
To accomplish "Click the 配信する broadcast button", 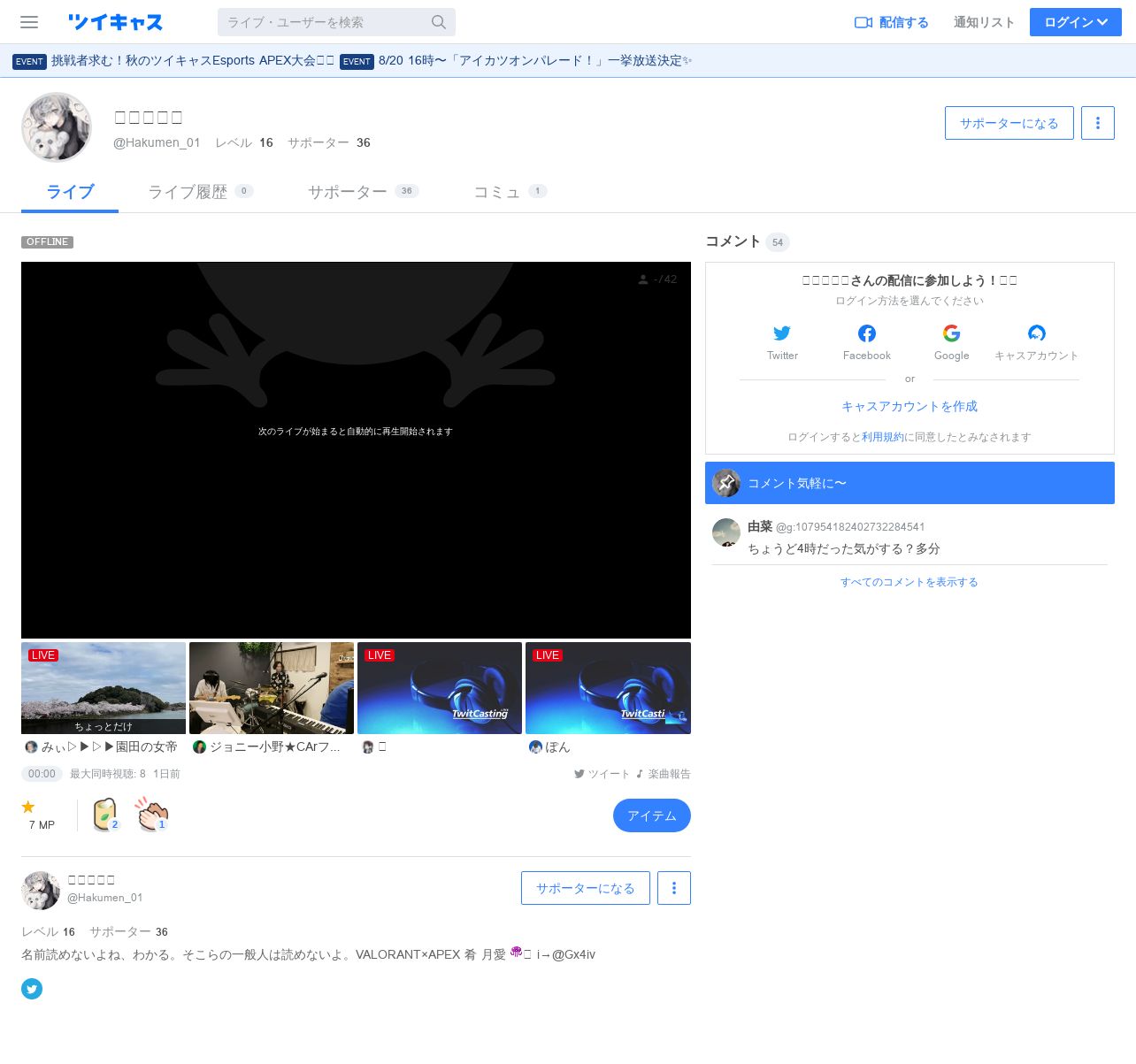I will tap(891, 22).
